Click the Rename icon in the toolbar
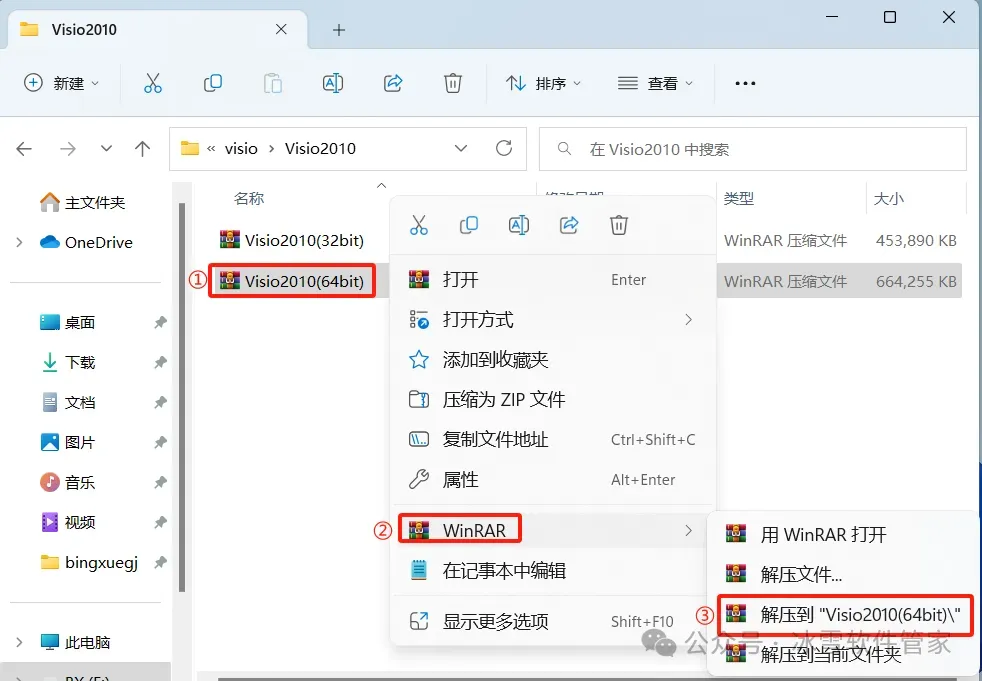Image resolution: width=982 pixels, height=681 pixels. click(333, 83)
